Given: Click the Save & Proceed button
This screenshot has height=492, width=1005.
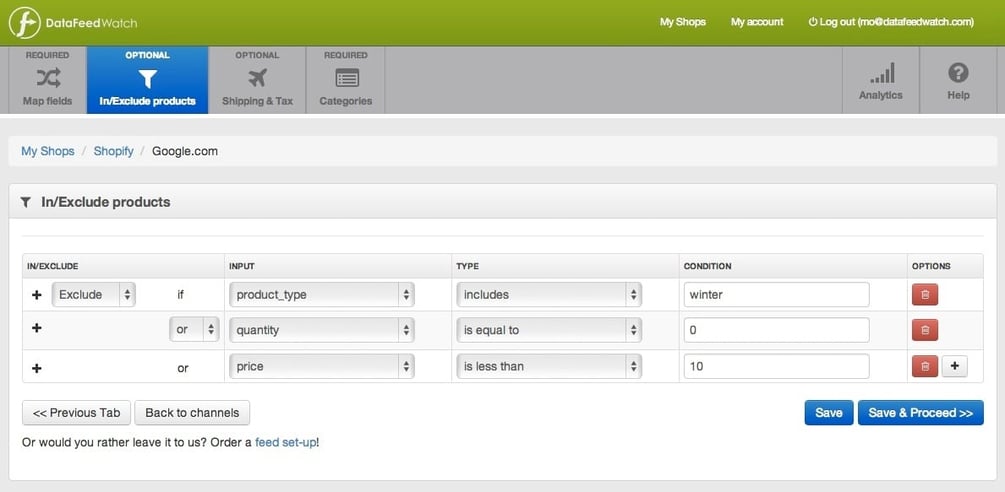Looking at the screenshot, I should point(920,413).
